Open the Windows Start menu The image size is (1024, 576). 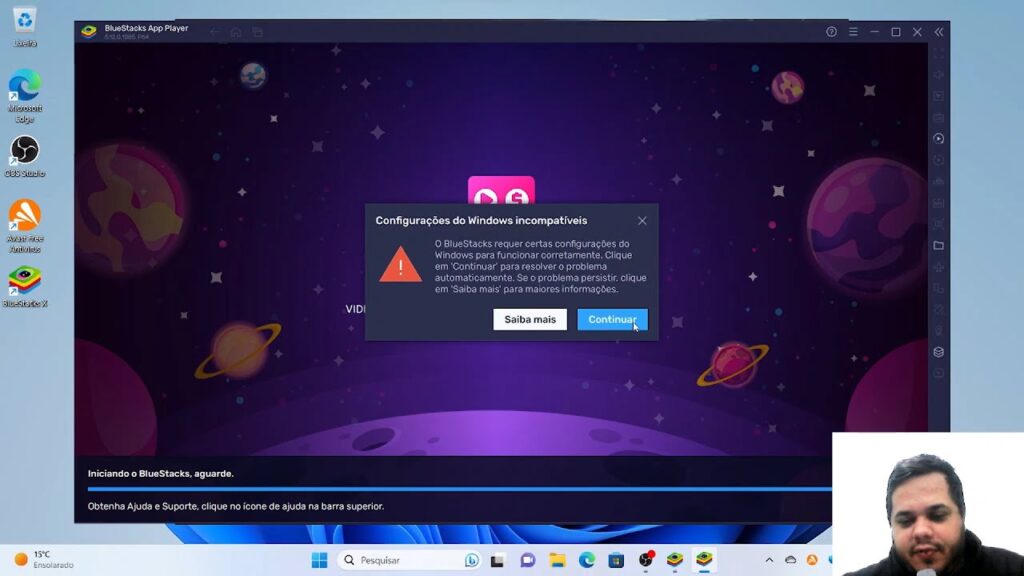[319, 560]
